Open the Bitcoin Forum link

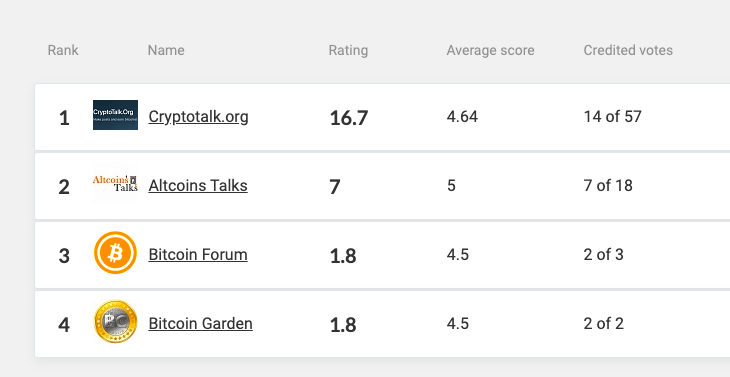pos(198,255)
